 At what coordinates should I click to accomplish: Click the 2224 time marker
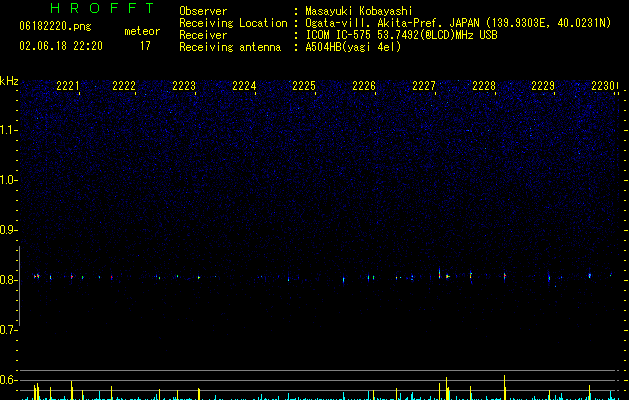[x=244, y=86]
